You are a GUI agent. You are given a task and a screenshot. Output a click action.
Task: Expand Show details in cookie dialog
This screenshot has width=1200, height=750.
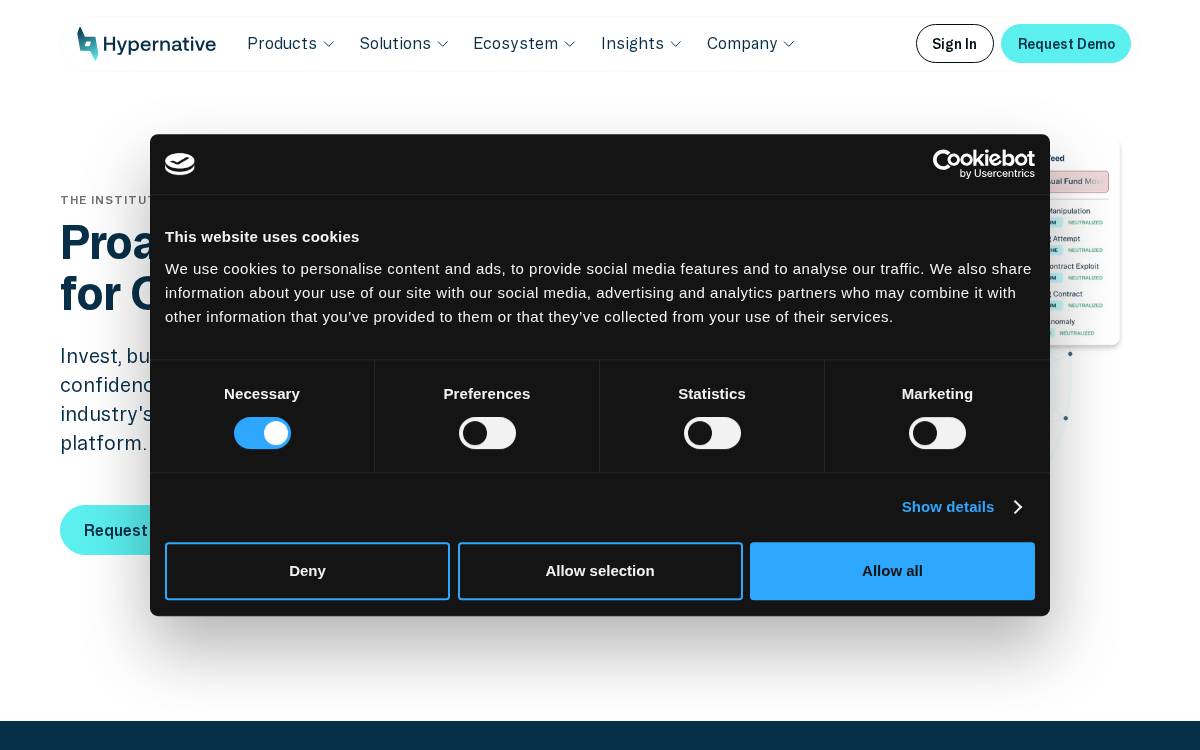tap(961, 507)
